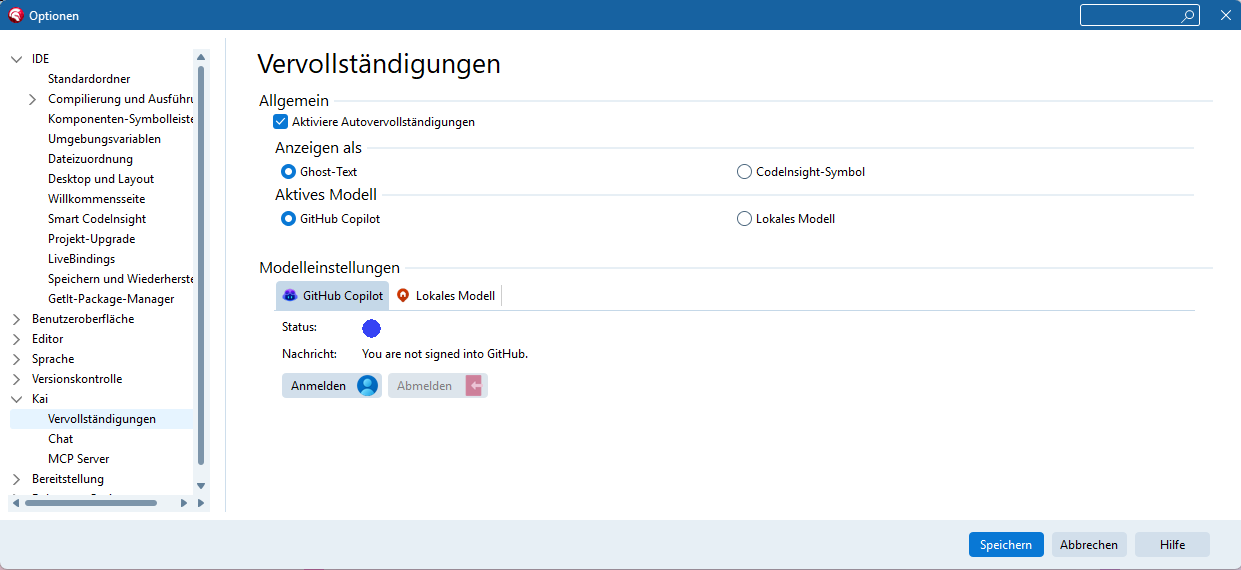
Task: Open Desktop und Layout settings
Action: tap(101, 179)
